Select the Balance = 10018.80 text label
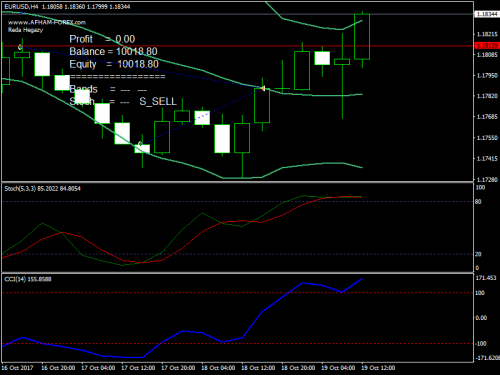The image size is (500, 375). pos(113,51)
